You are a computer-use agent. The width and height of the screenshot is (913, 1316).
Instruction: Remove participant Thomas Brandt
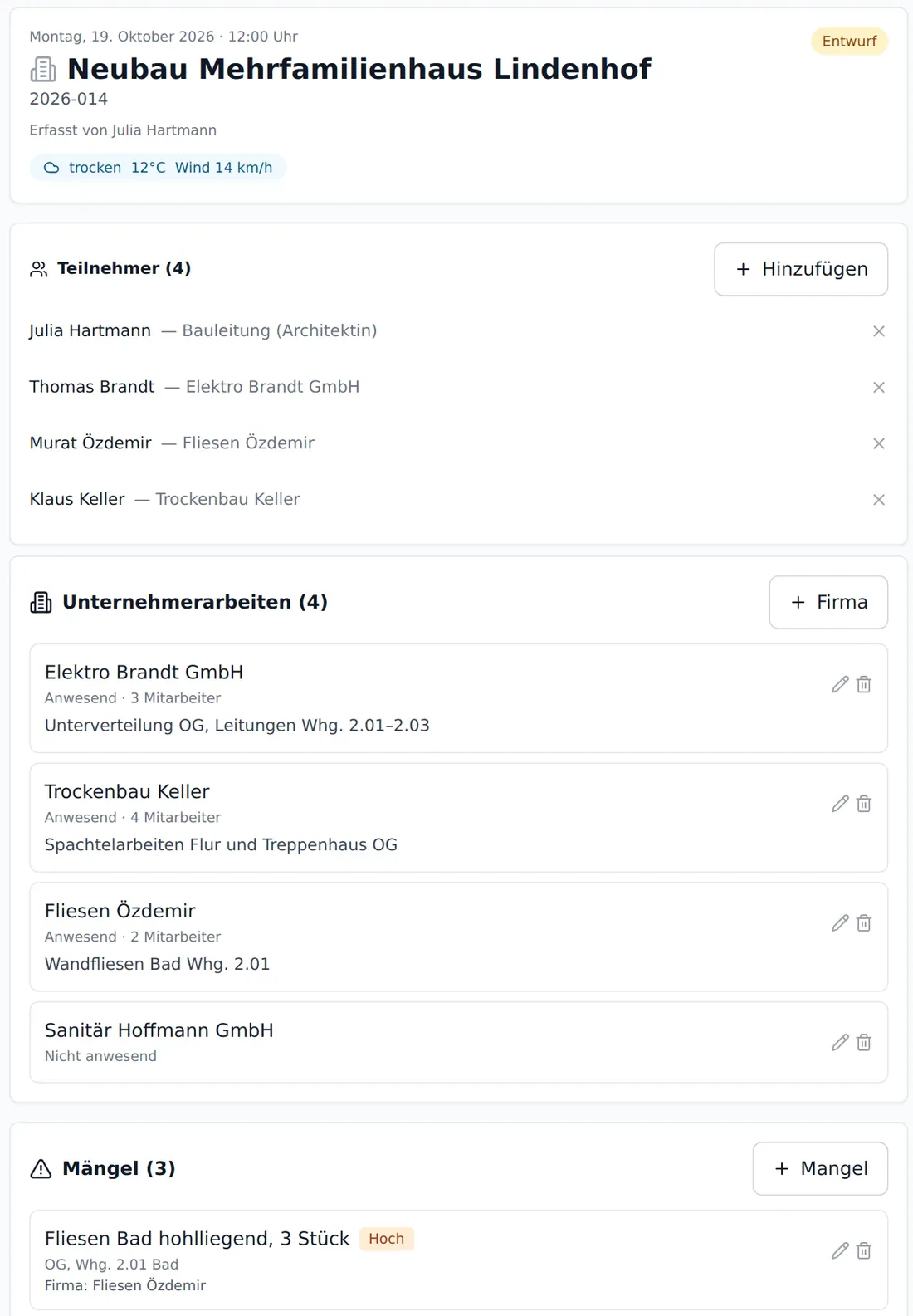pyautogui.click(x=879, y=388)
